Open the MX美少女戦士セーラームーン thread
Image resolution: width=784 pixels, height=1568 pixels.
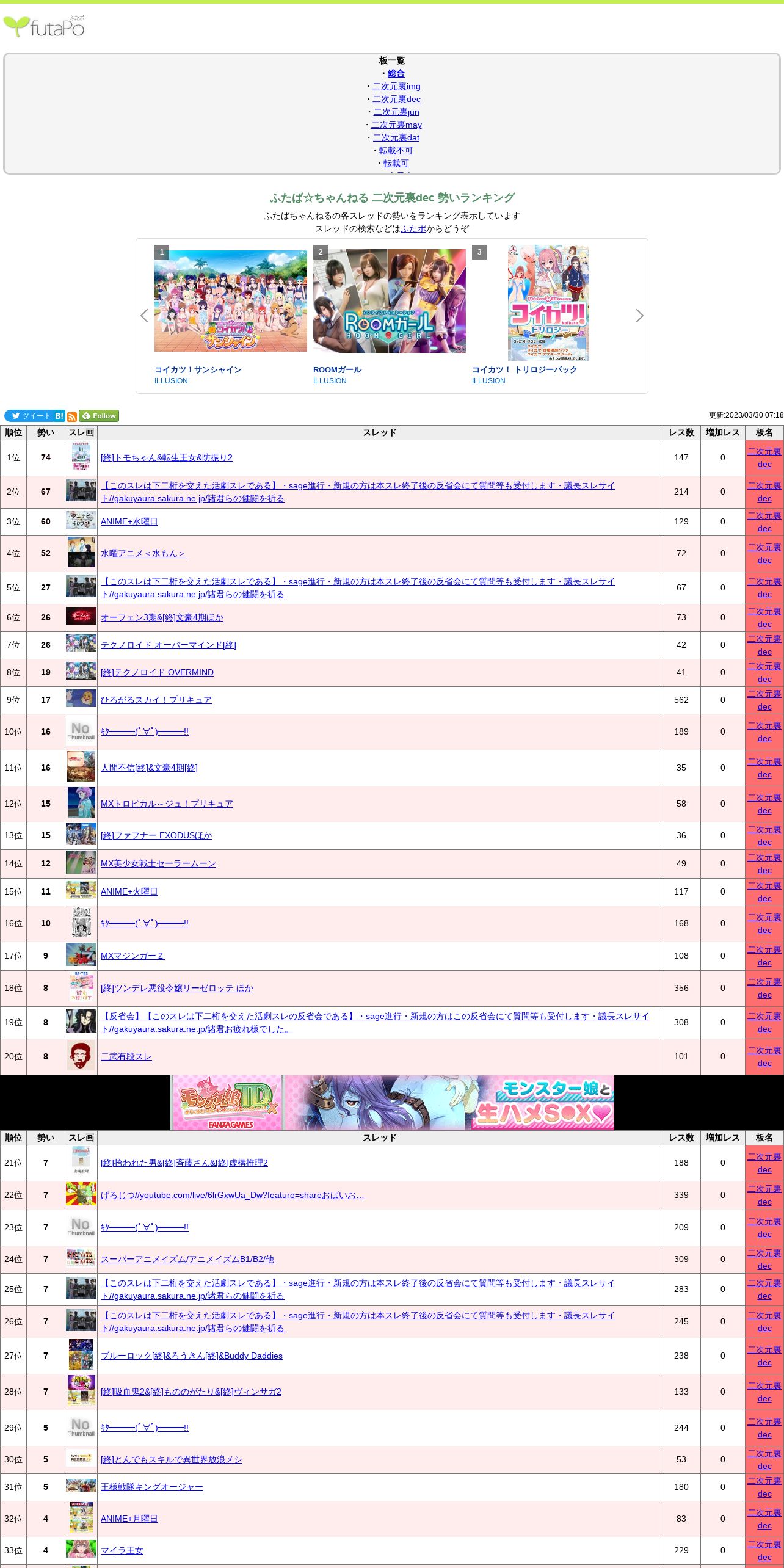pyautogui.click(x=158, y=863)
